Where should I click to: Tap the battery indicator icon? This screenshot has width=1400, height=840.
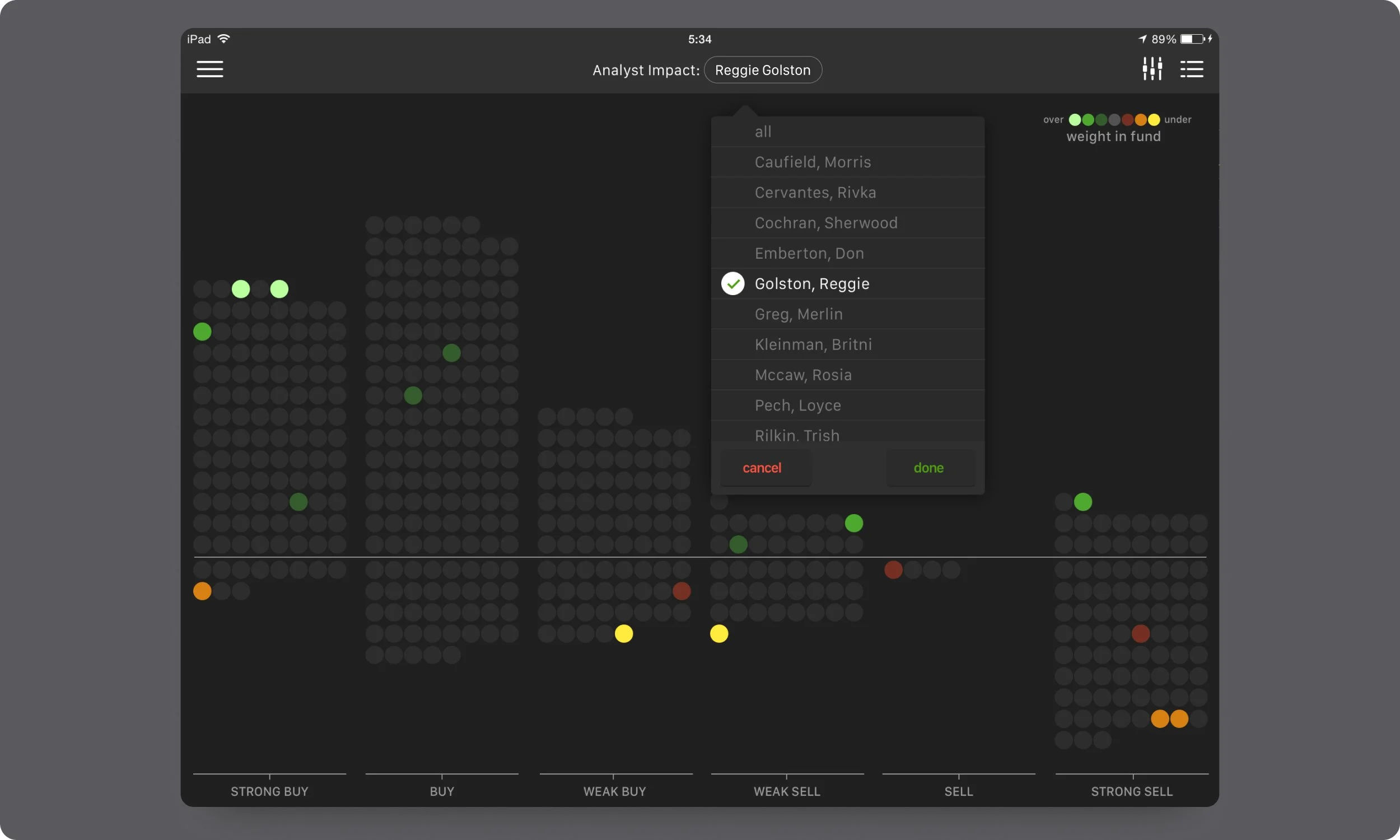(1192, 39)
